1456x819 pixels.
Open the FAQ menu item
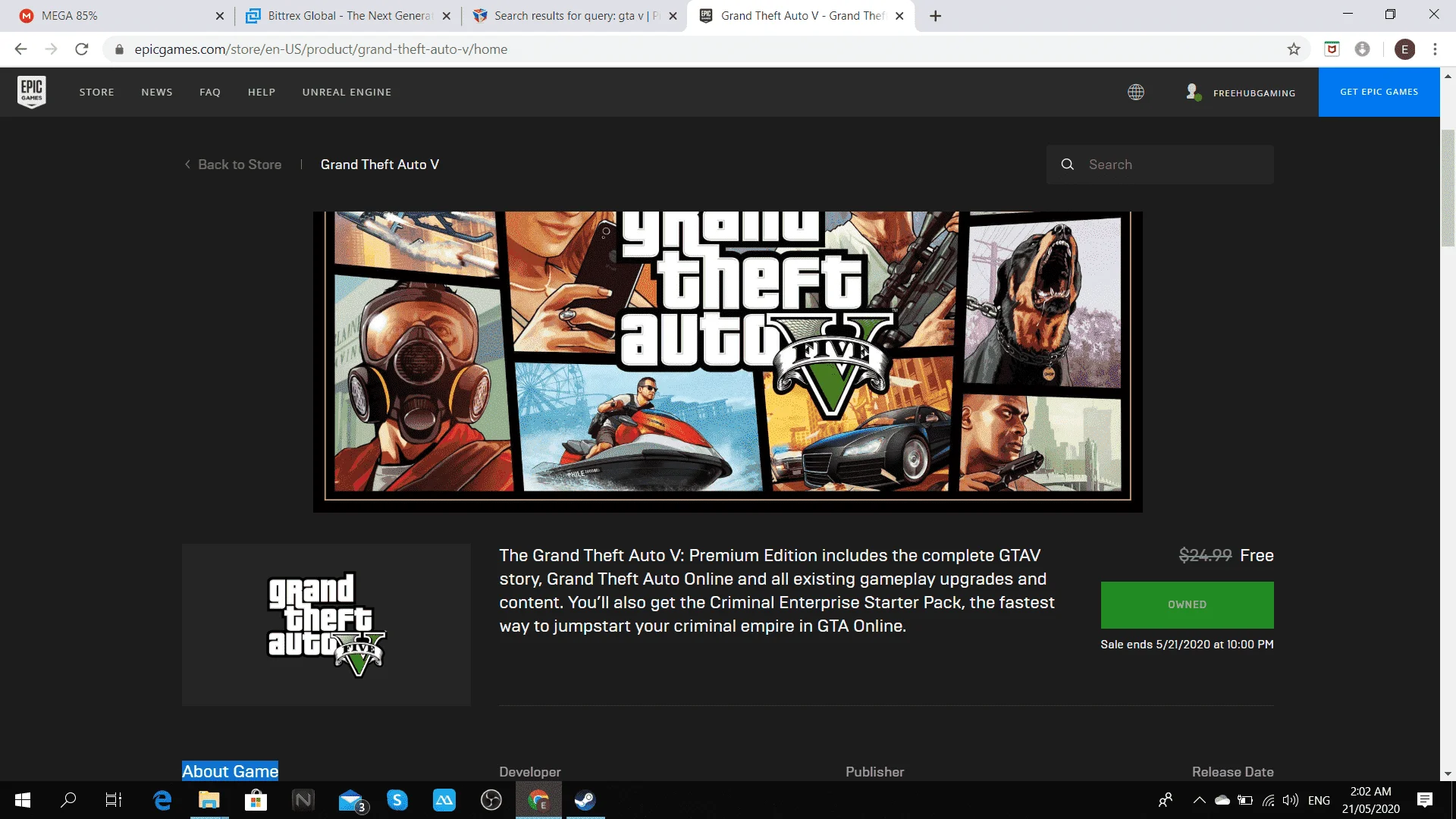pyautogui.click(x=210, y=93)
